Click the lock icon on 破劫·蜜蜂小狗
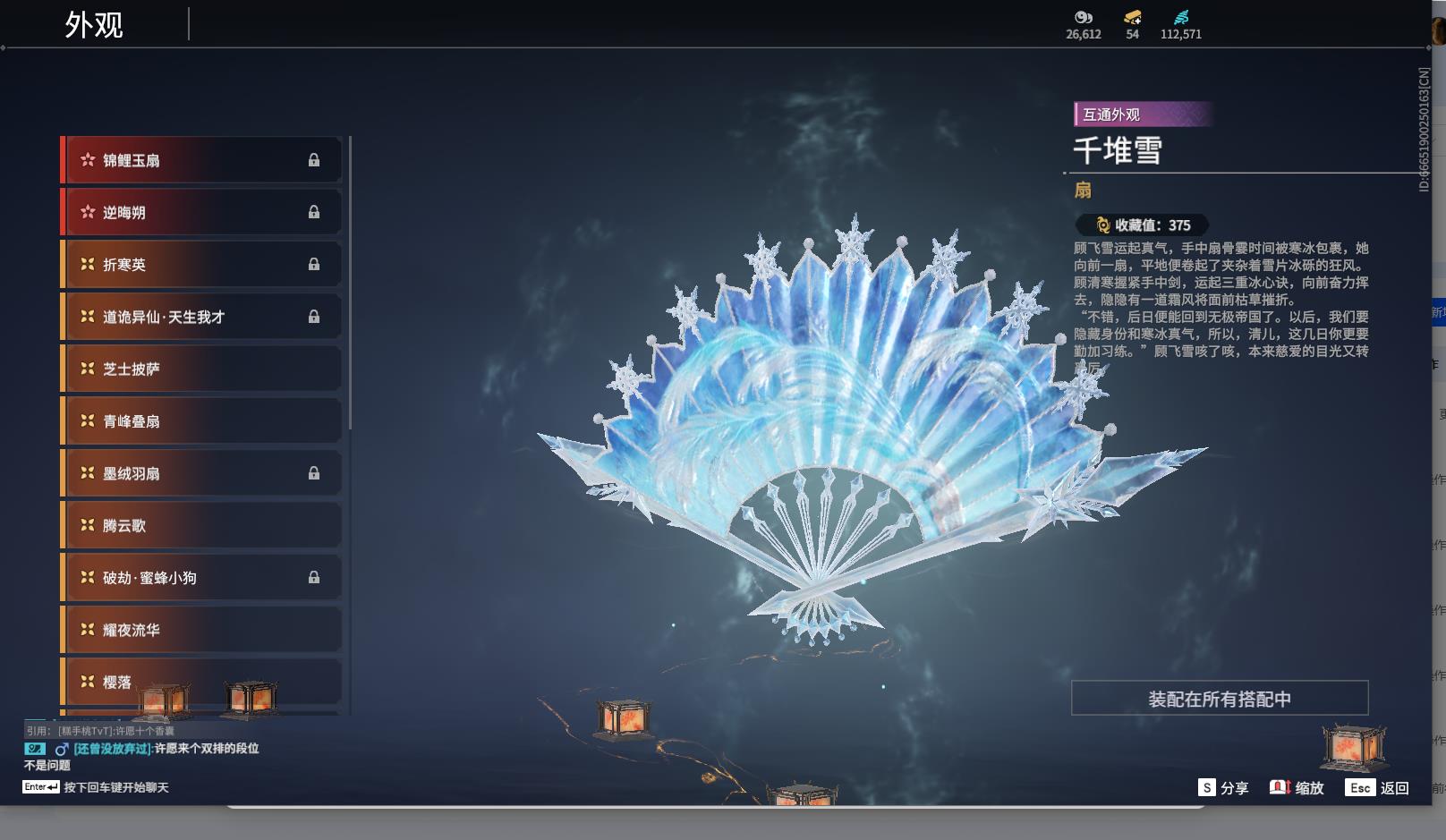The height and width of the screenshot is (840, 1446). tap(314, 578)
